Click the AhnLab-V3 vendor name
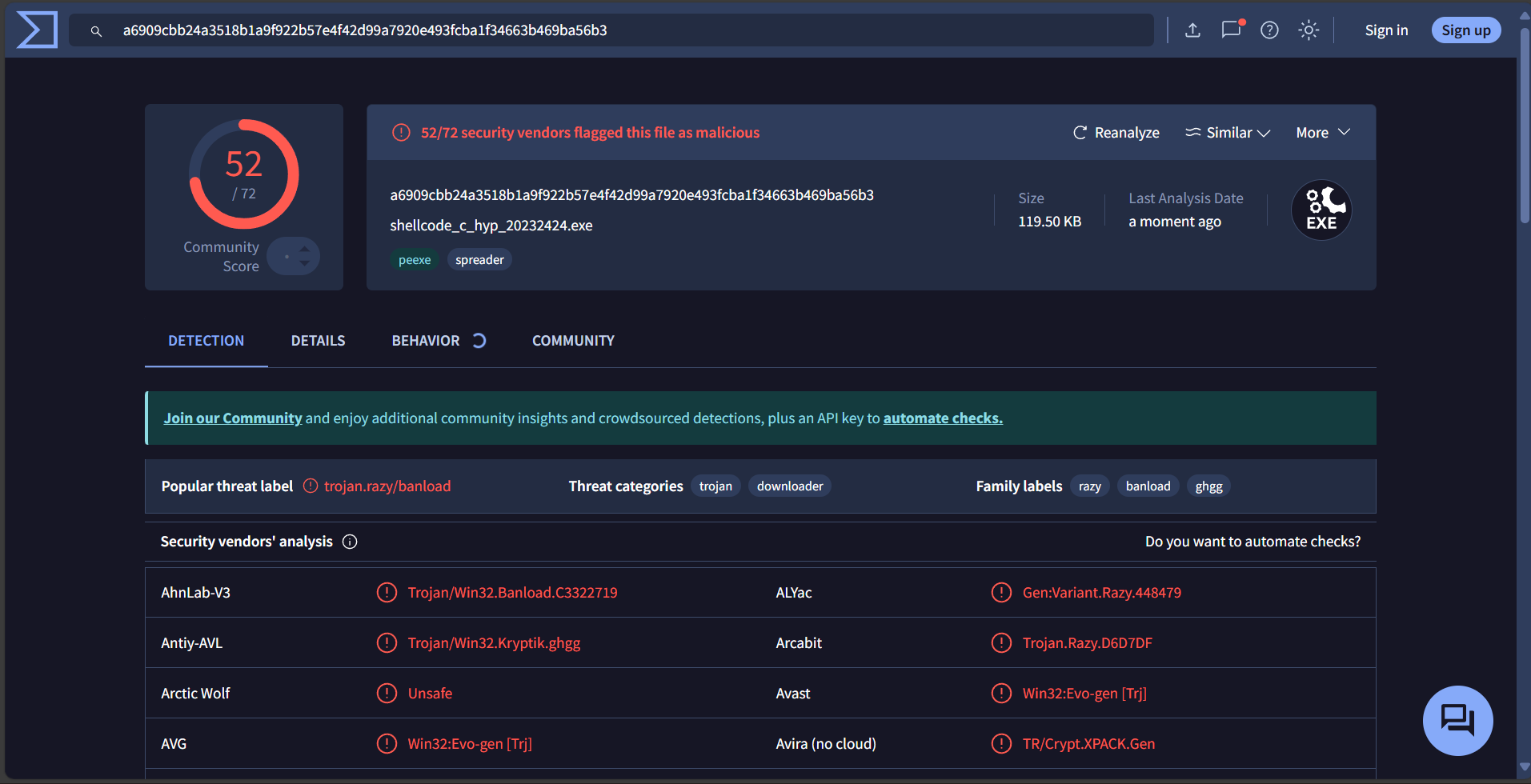Image resolution: width=1531 pixels, height=784 pixels. tap(195, 593)
